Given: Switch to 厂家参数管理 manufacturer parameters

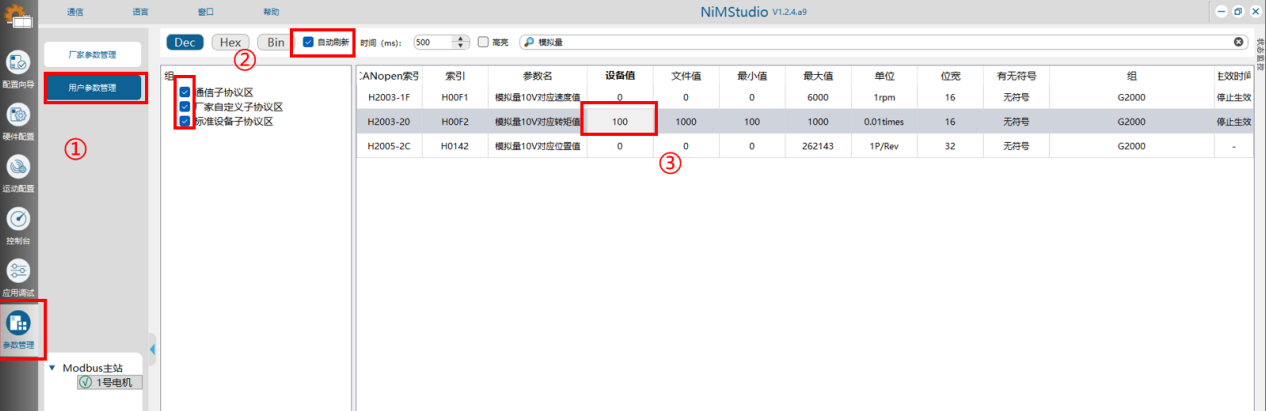Looking at the screenshot, I should pos(92,54).
